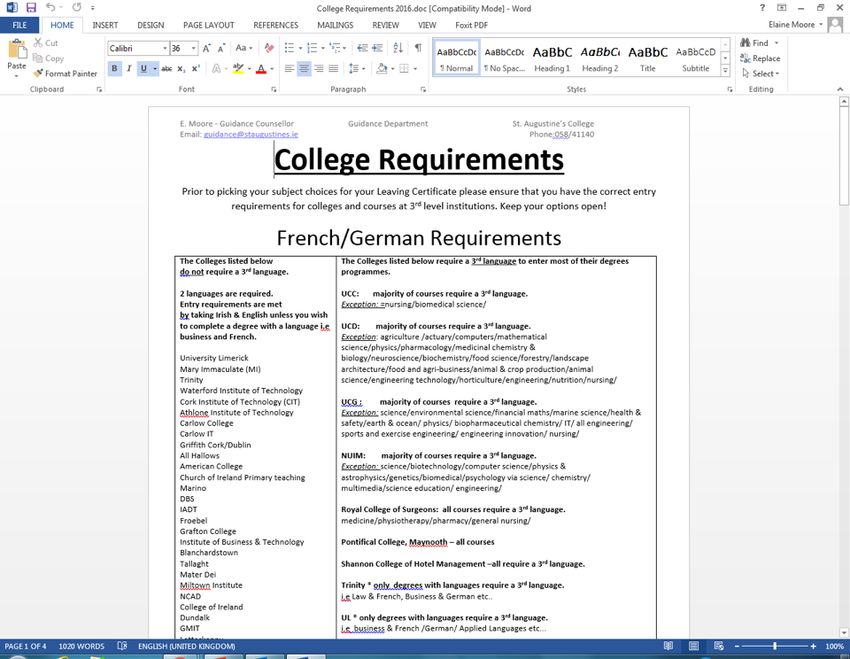Switch to the REFERENCES tab
850x659 pixels.
pos(276,25)
